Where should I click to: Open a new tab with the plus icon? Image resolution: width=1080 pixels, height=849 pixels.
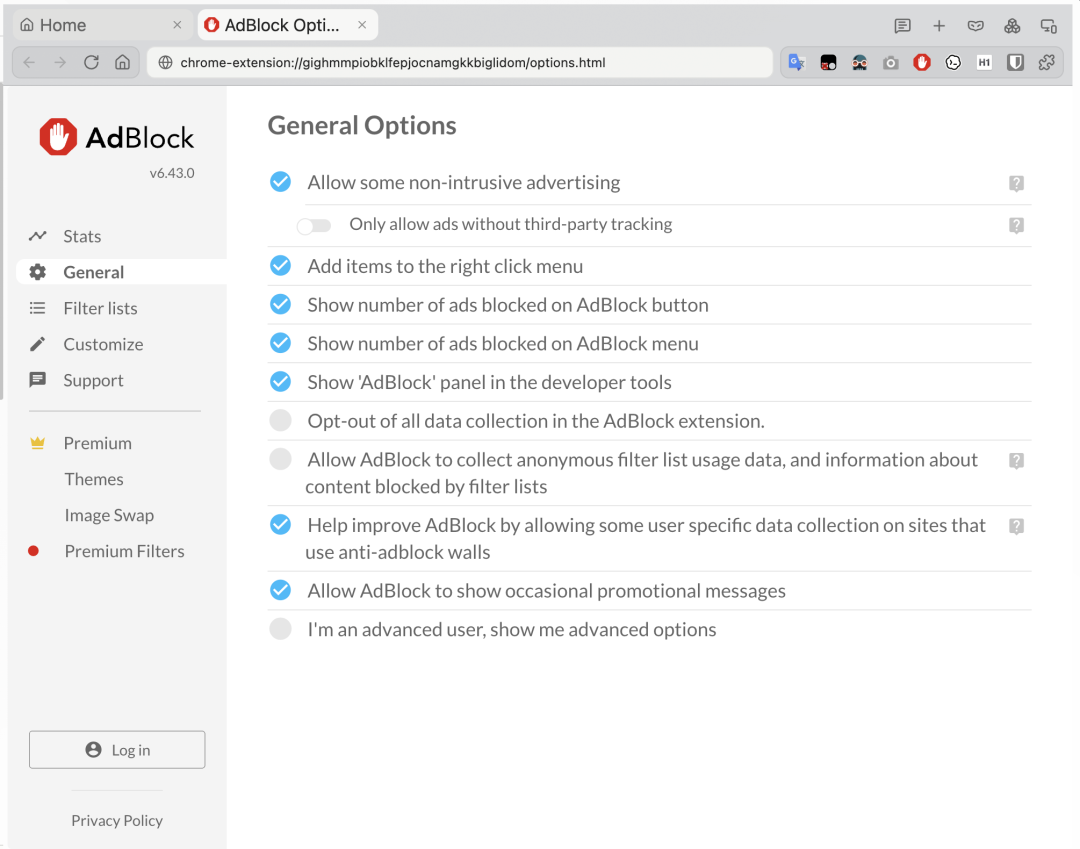click(939, 25)
